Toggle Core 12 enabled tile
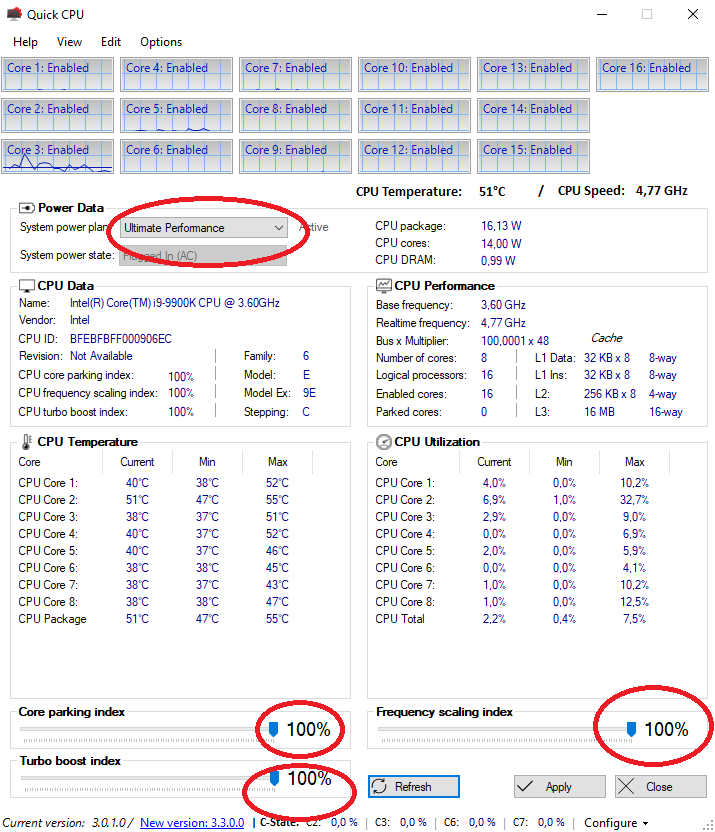The image size is (715, 832). tap(414, 156)
